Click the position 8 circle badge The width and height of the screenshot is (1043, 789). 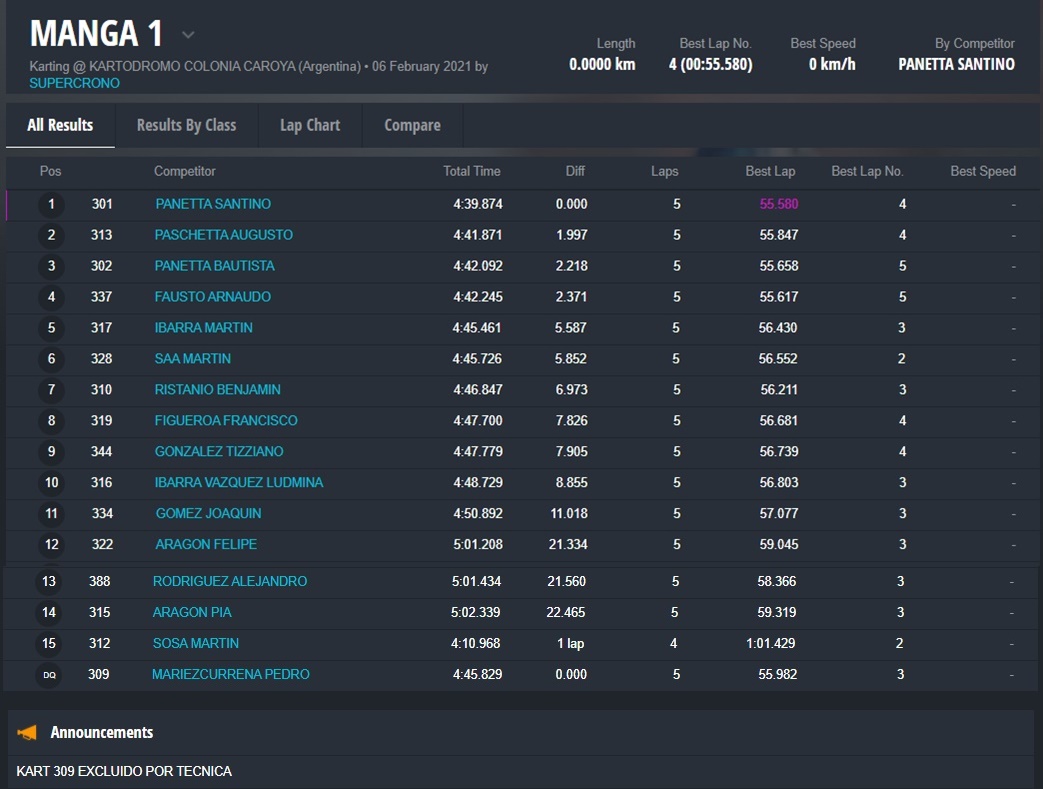coord(51,421)
